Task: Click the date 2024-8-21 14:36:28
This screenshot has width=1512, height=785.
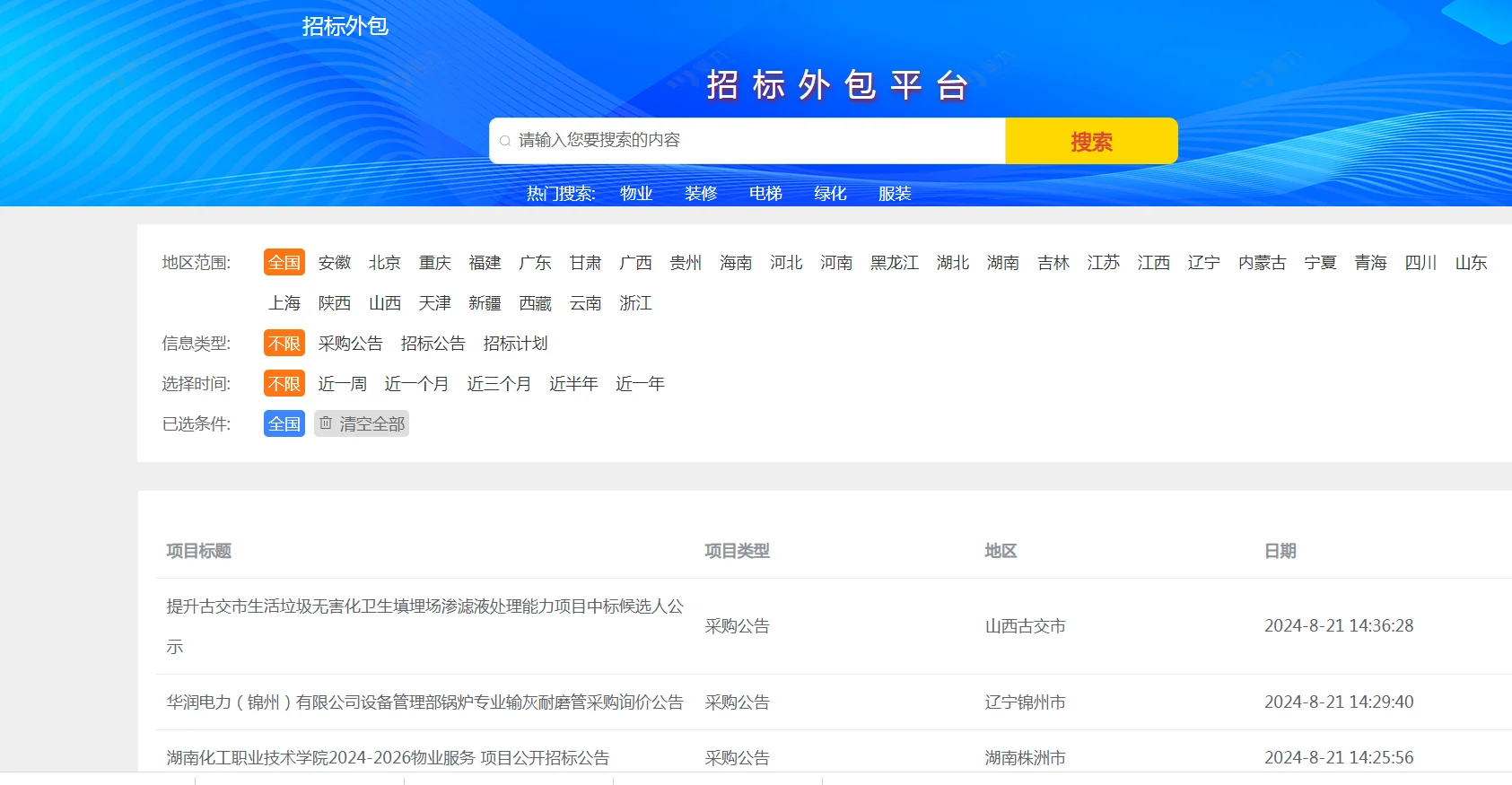Action: pyautogui.click(x=1339, y=626)
